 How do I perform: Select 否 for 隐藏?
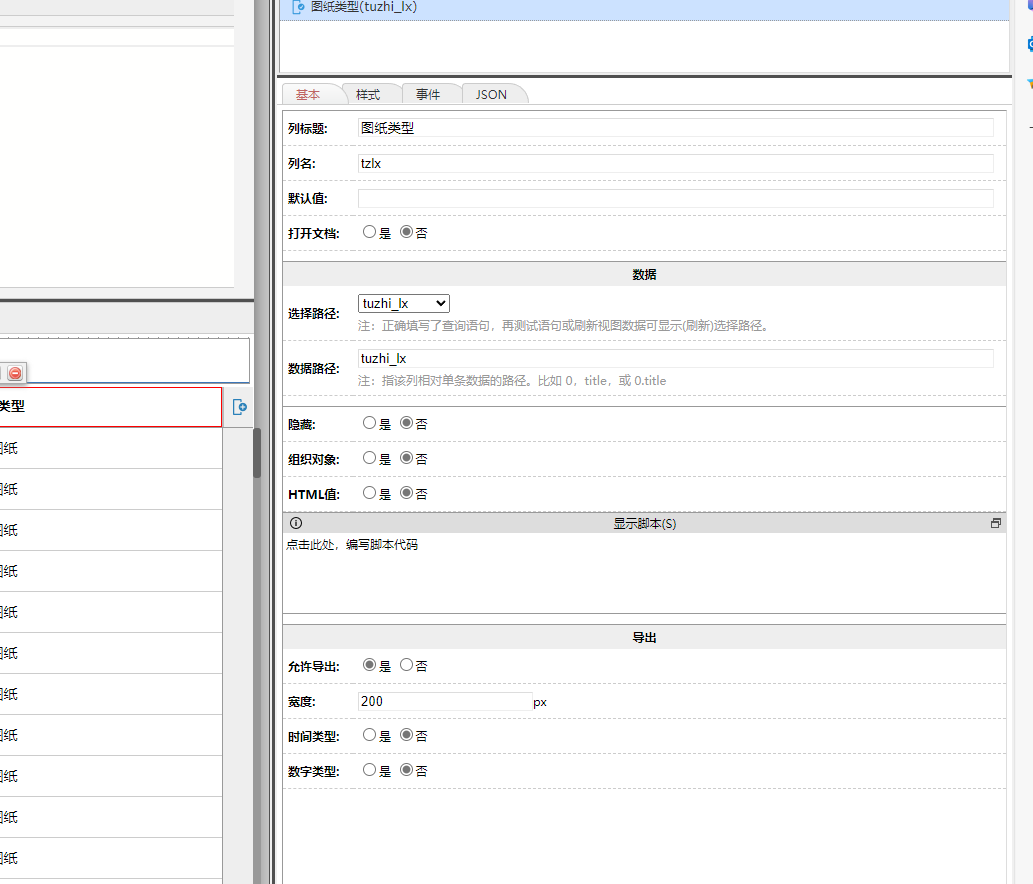tap(406, 423)
